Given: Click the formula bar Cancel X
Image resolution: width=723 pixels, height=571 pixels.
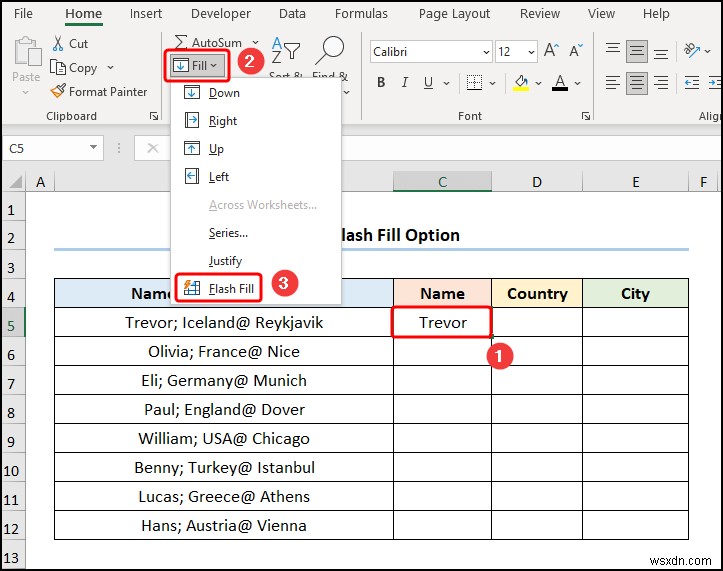Looking at the screenshot, I should coord(153,148).
